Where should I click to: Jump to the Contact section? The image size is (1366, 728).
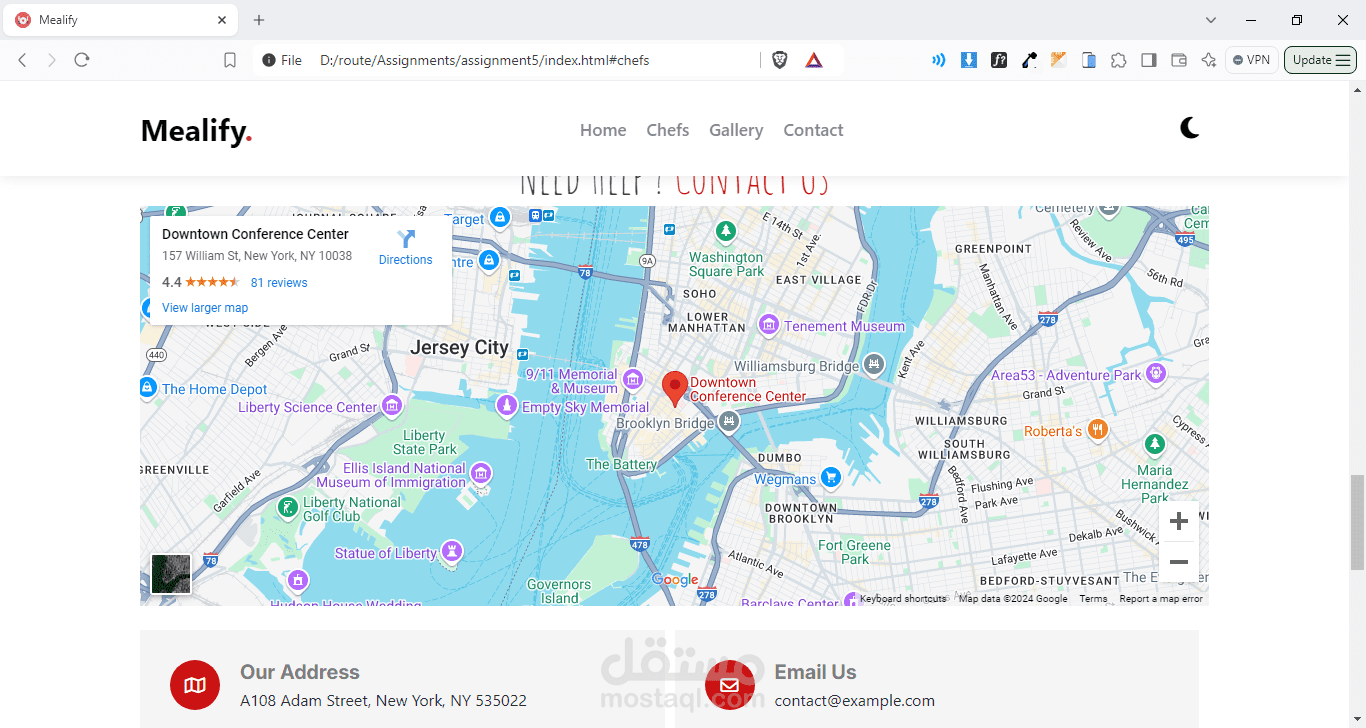coord(813,130)
